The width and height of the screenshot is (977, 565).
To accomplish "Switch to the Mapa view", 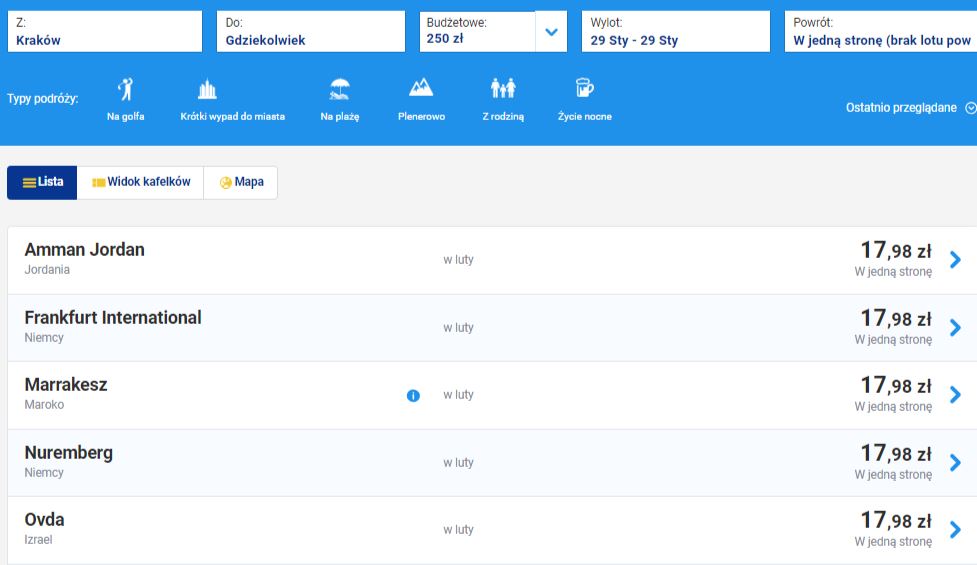I will (241, 183).
